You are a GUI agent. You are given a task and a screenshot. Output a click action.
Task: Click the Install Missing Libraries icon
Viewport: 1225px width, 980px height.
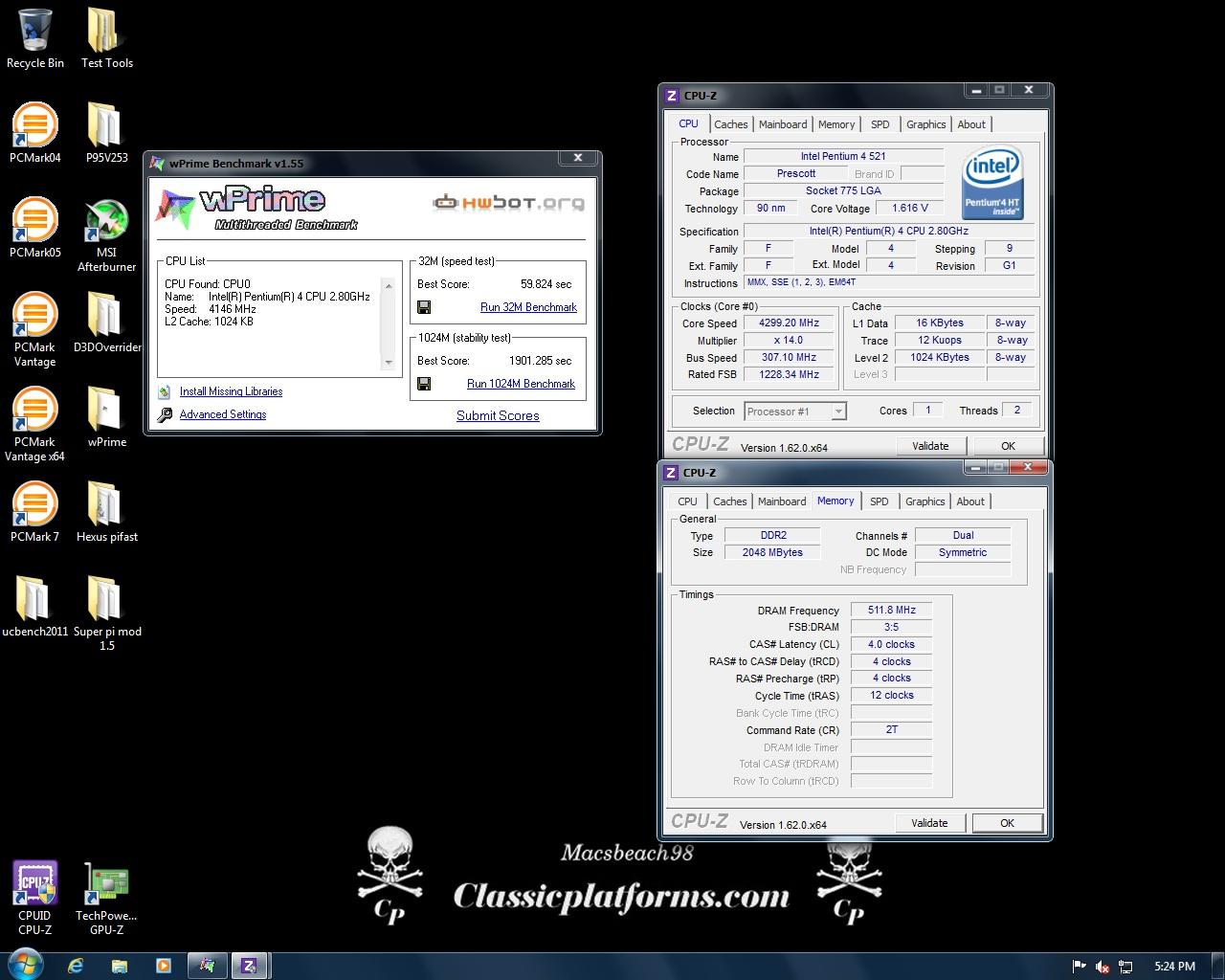pos(165,391)
